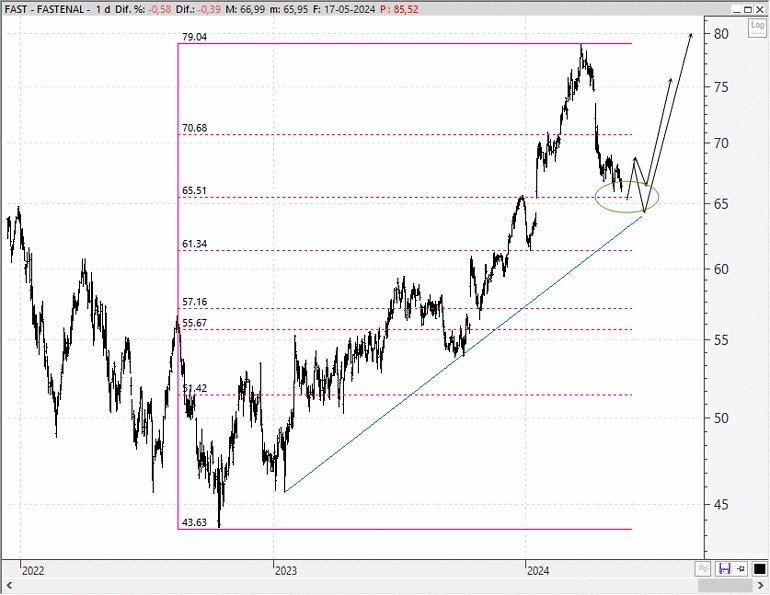Screen dimensions: 770x595
Task: Click the 70.68 Fibonacci level label
Action: (194, 128)
